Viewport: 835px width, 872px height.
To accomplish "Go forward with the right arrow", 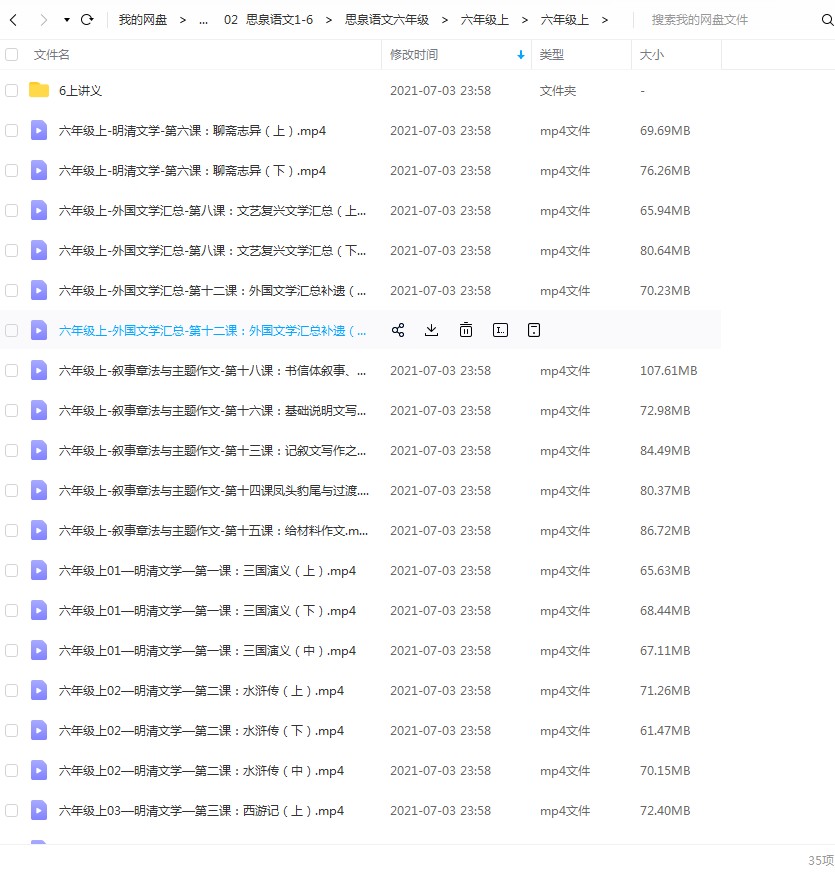I will pos(44,20).
